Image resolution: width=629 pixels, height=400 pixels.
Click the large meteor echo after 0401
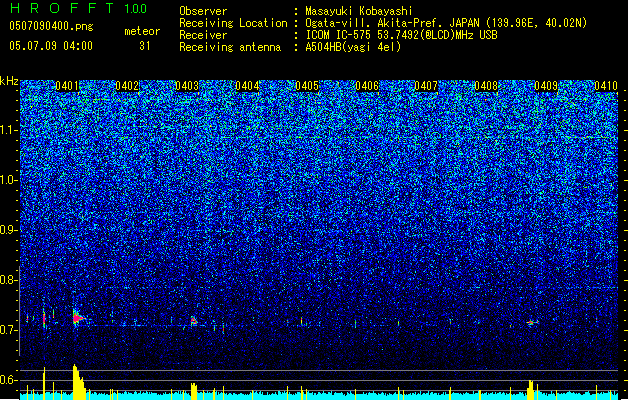point(78,318)
